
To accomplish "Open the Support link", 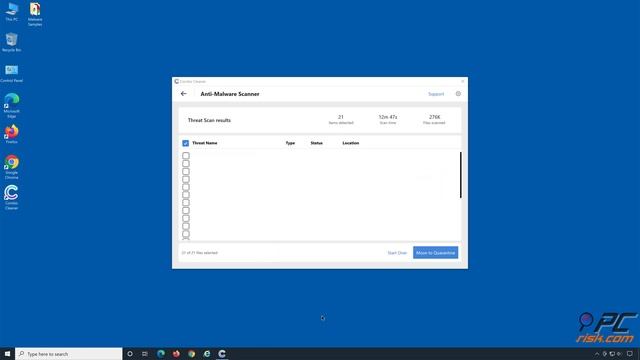I will click(436, 94).
